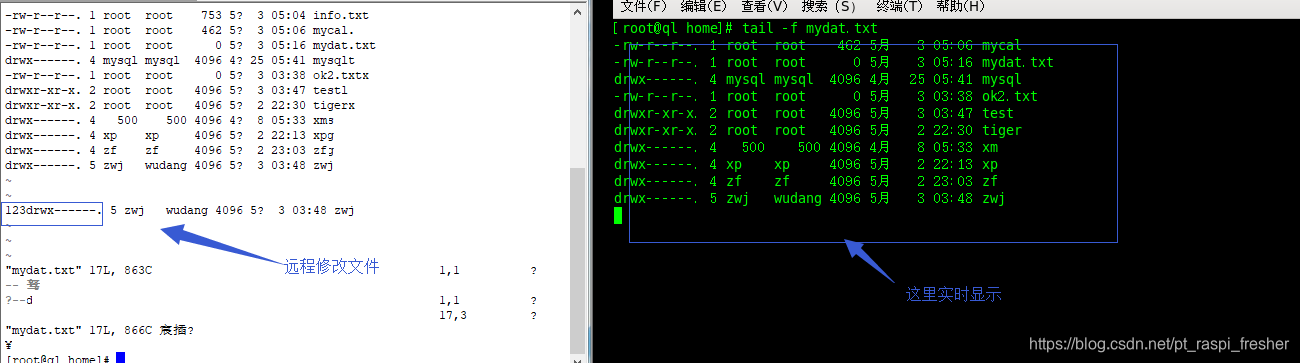
Task: Click the 17,3 cursor position indicator
Action: [453, 315]
